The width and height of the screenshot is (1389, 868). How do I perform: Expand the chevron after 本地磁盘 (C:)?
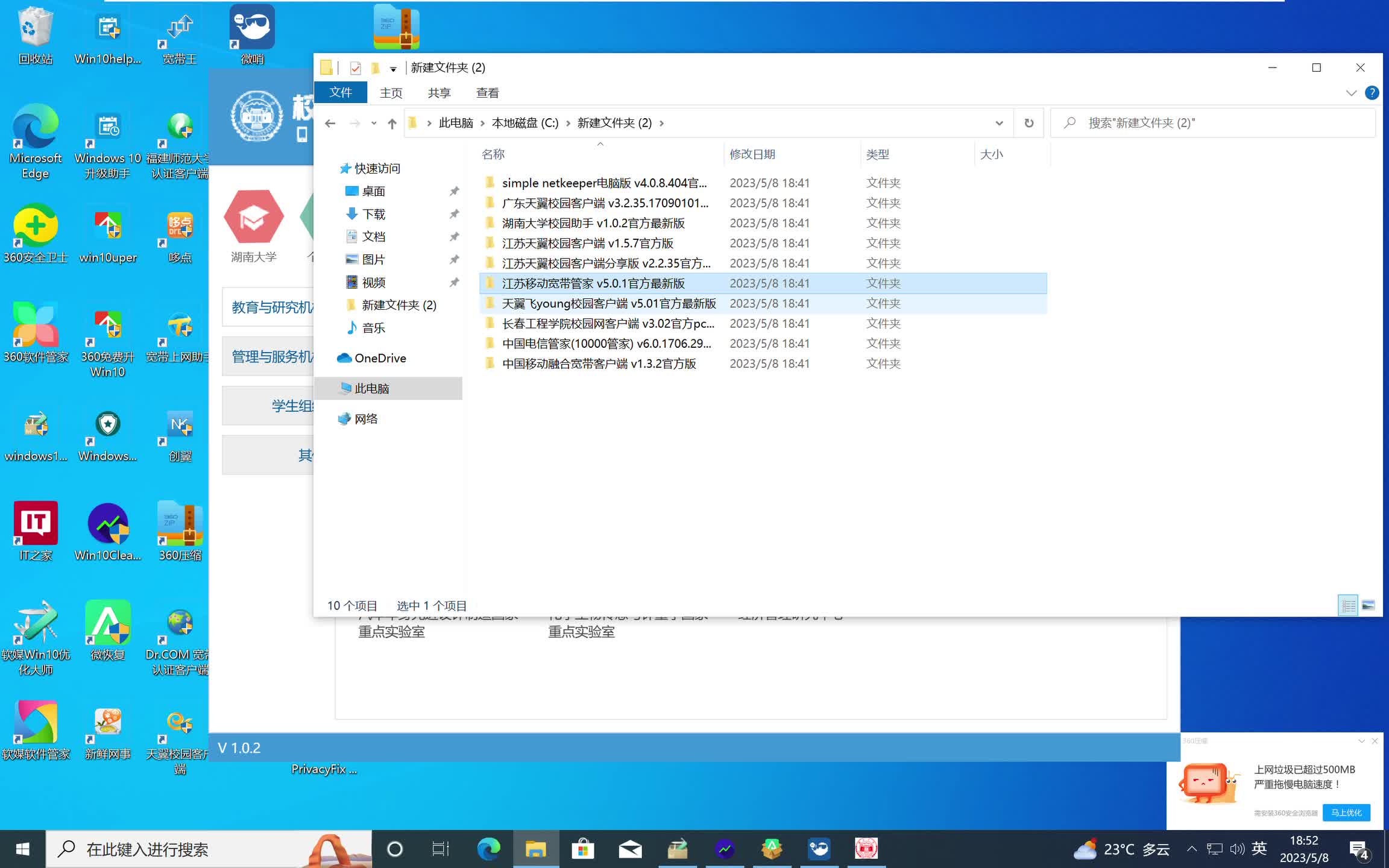click(568, 124)
